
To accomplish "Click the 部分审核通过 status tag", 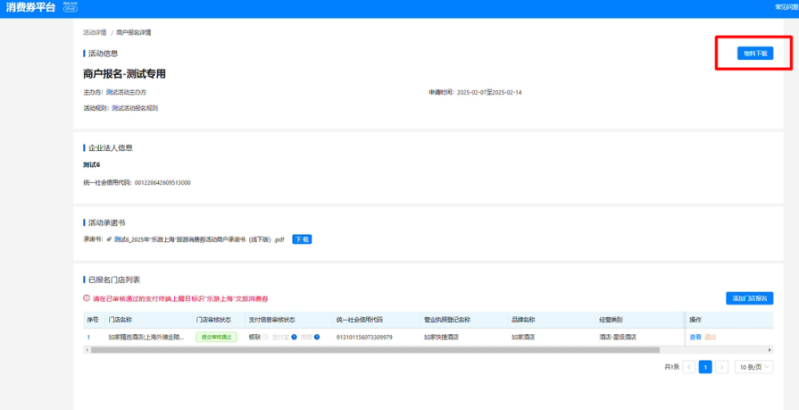I will pyautogui.click(x=216, y=337).
